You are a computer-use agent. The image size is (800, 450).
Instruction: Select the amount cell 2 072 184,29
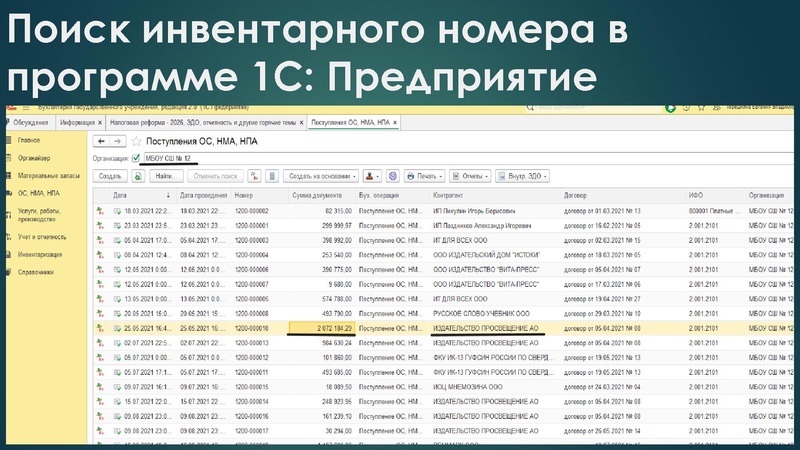[321, 328]
